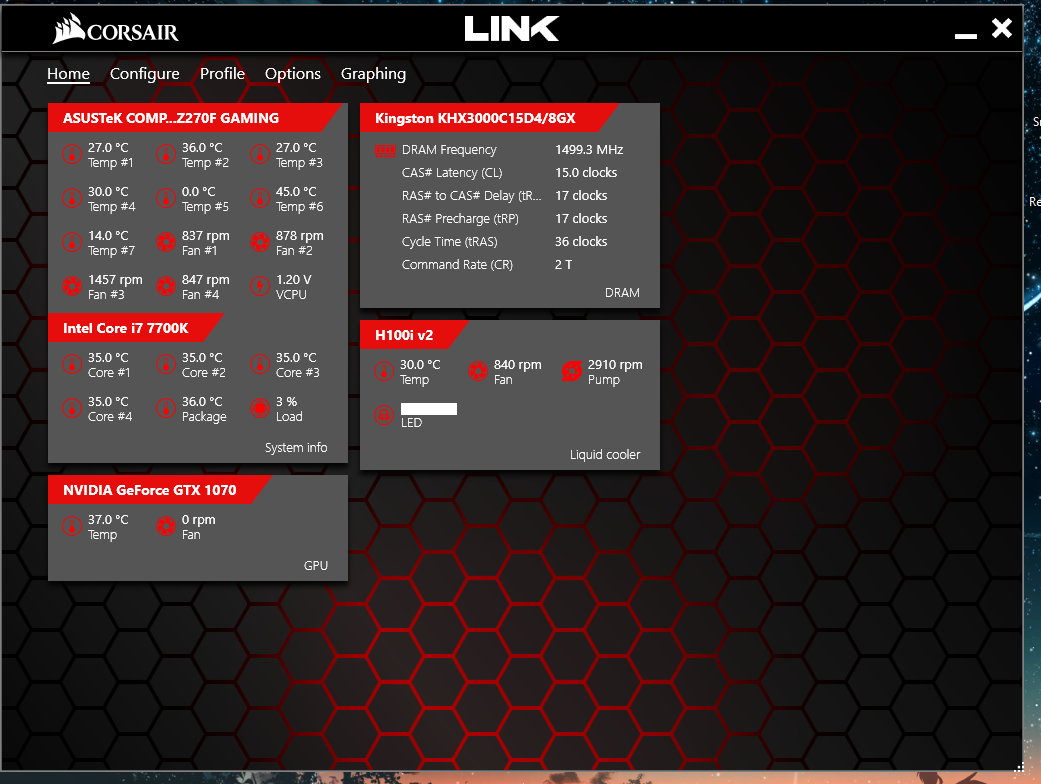Image resolution: width=1041 pixels, height=784 pixels.
Task: Click the 1457 rpm Fan #3 reading
Action: click(x=115, y=279)
